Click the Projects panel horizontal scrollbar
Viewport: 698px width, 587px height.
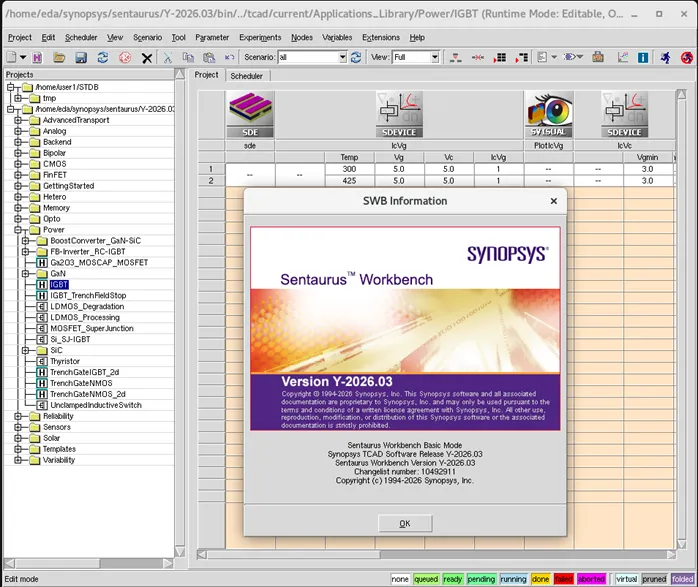click(x=88, y=563)
